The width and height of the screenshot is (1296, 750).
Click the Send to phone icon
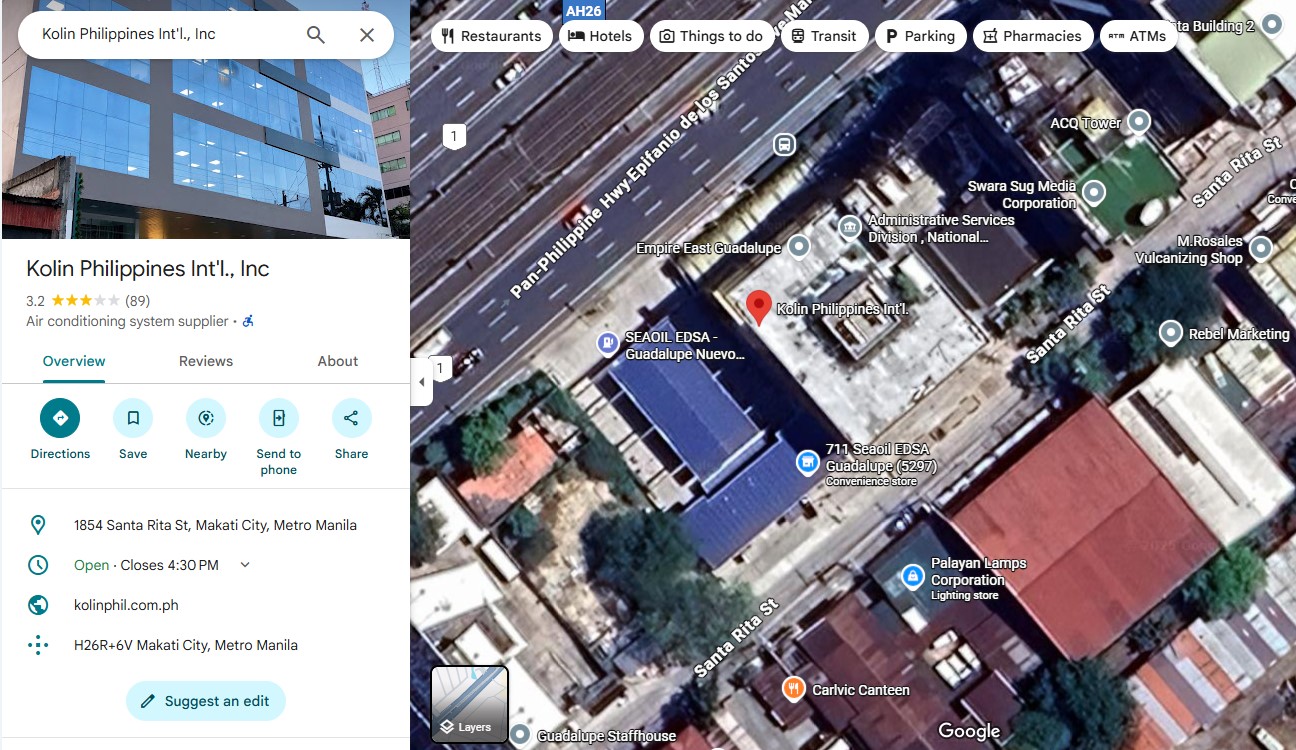point(279,418)
